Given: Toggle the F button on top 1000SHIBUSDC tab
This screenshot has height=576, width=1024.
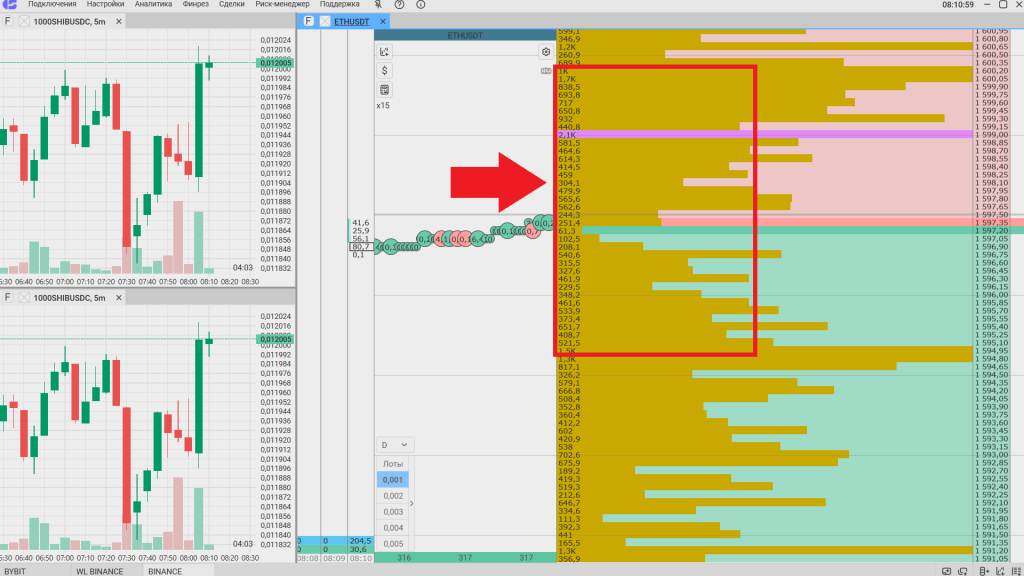Looking at the screenshot, I should 8,20.
